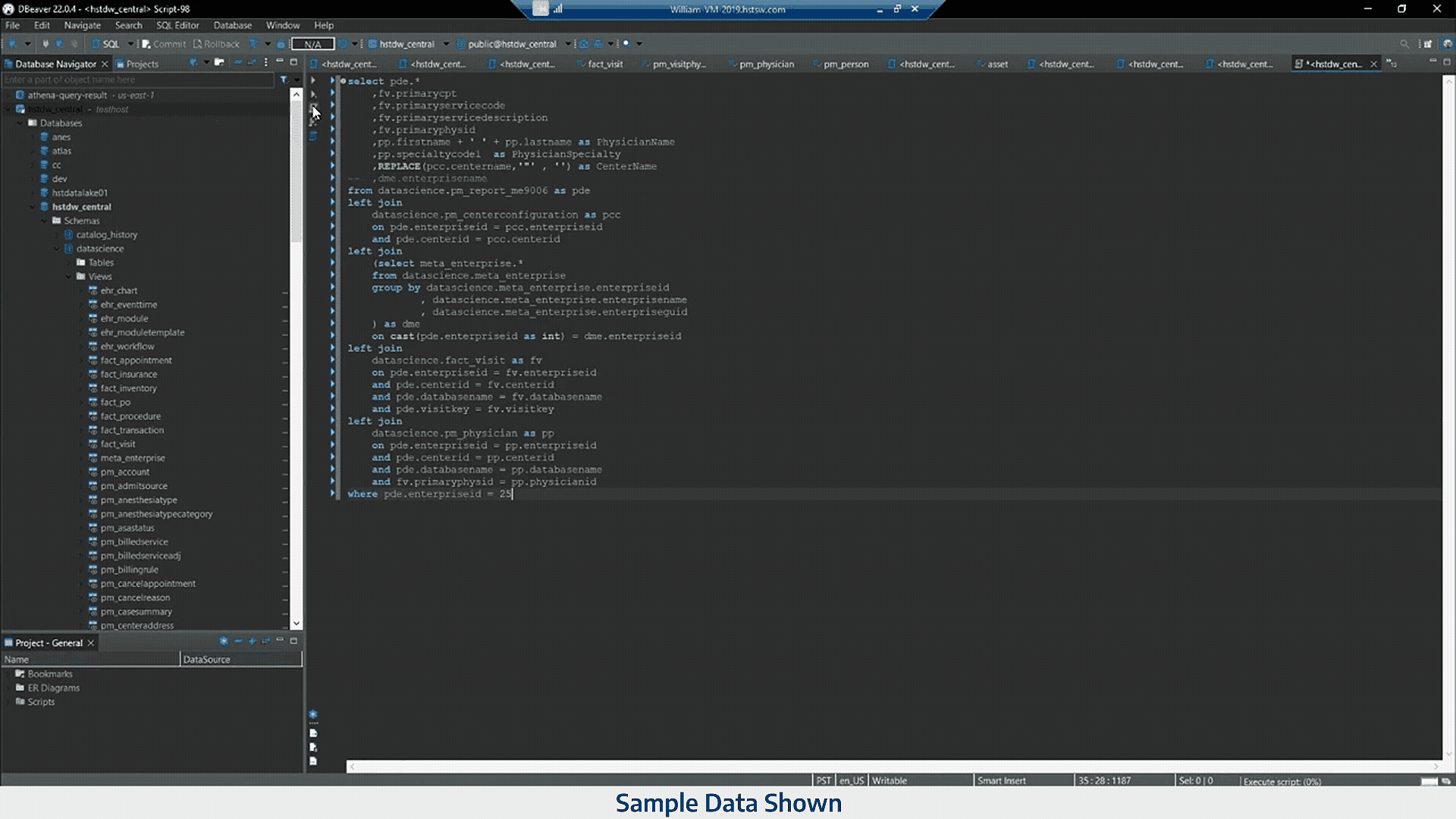Image resolution: width=1456 pixels, height=819 pixels.
Task: Click the editor horizontal scrollbar
Action: point(894,767)
